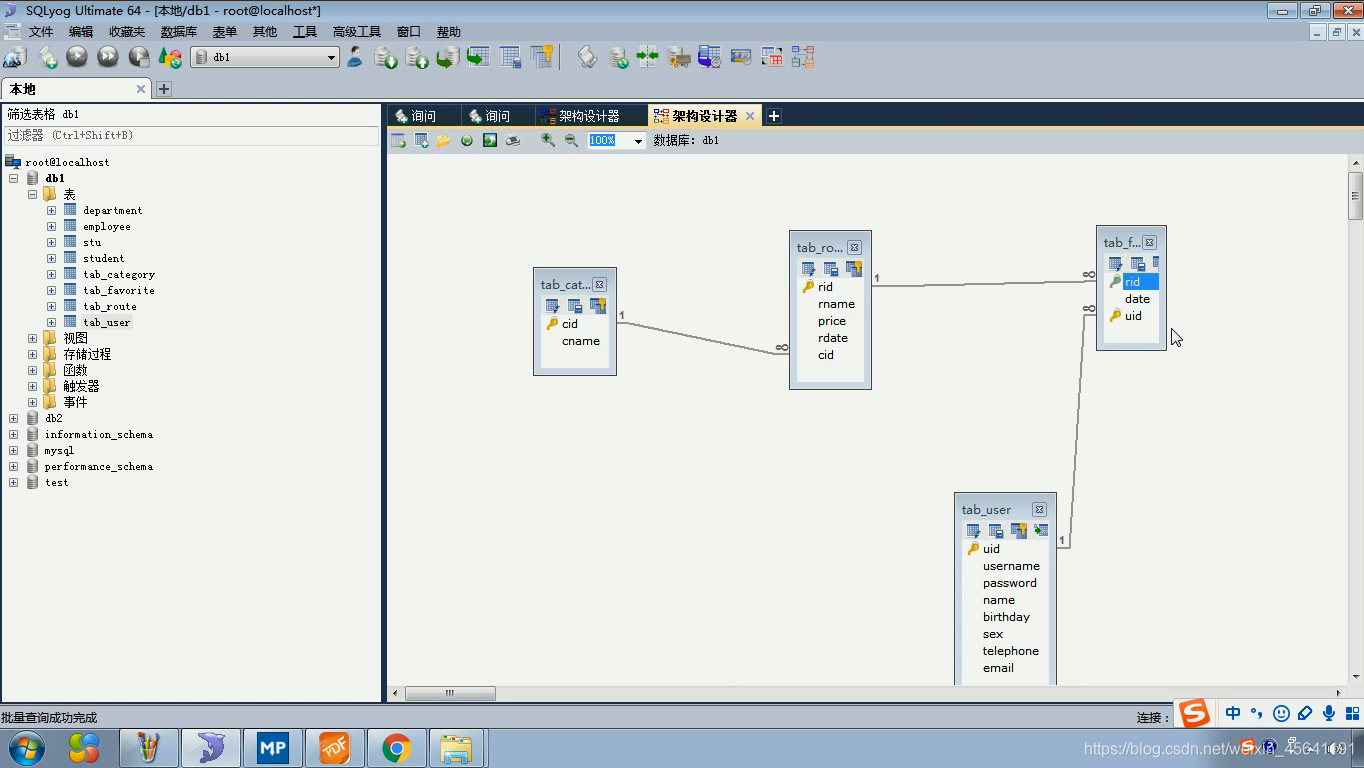
Task: Click the export canvas as image icon
Action: coord(490,140)
